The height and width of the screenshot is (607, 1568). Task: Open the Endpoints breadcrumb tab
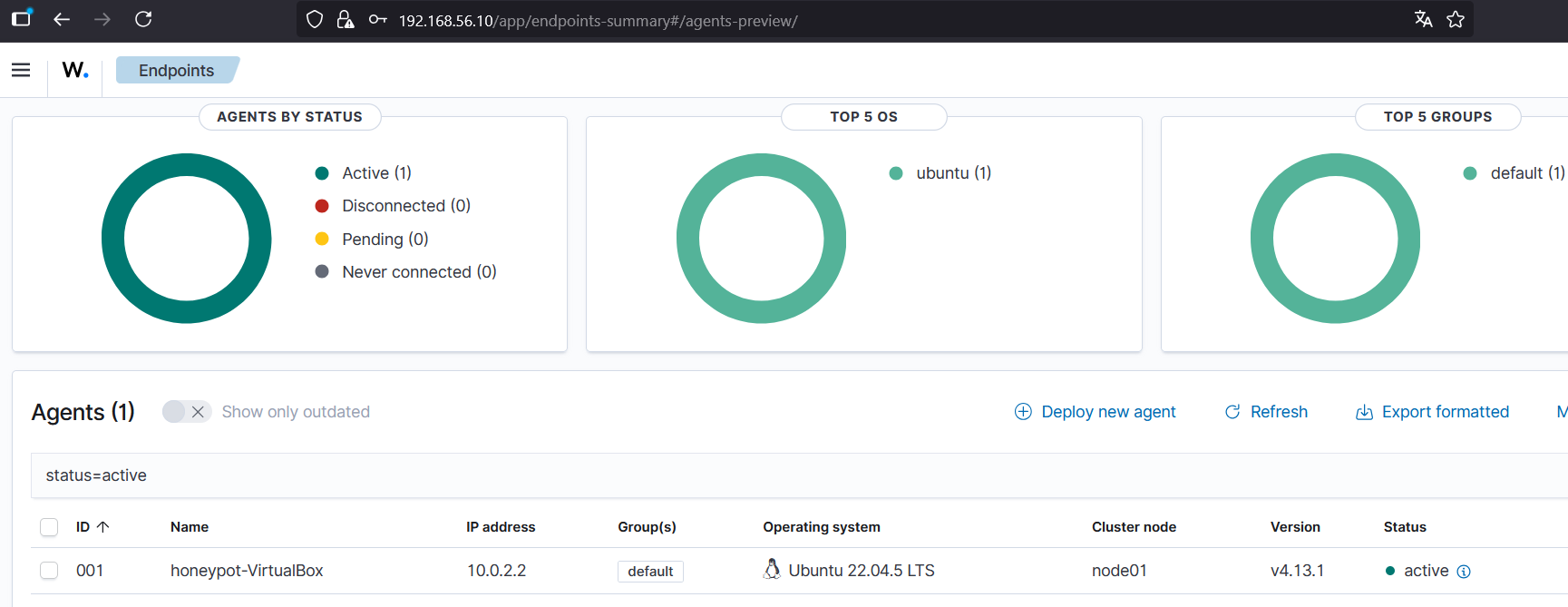click(x=177, y=70)
